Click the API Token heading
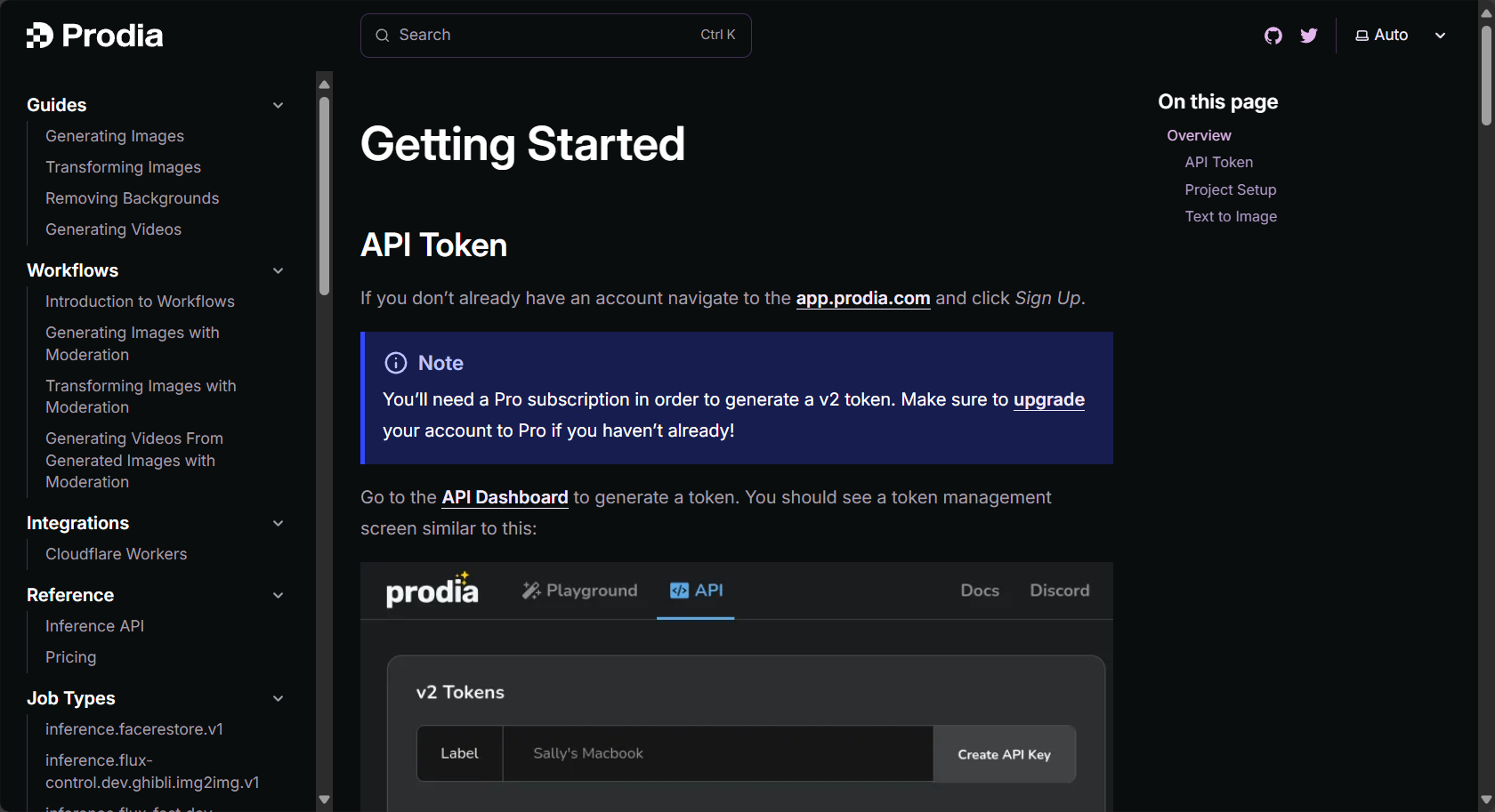 point(433,245)
